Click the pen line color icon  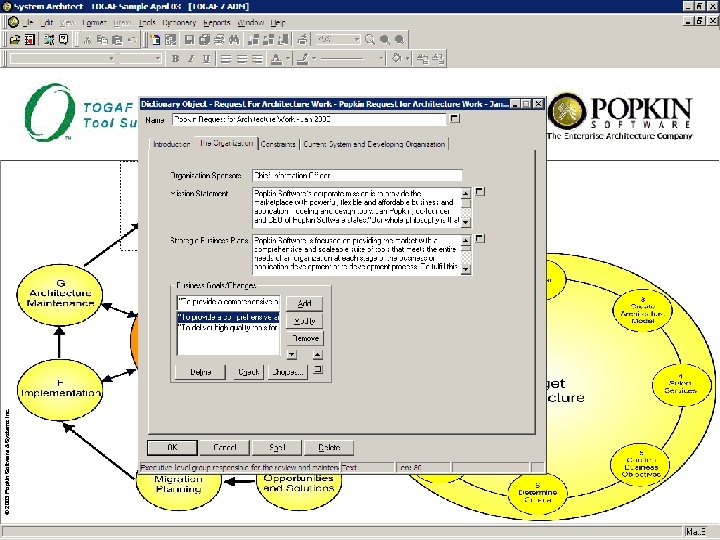[x=303, y=59]
